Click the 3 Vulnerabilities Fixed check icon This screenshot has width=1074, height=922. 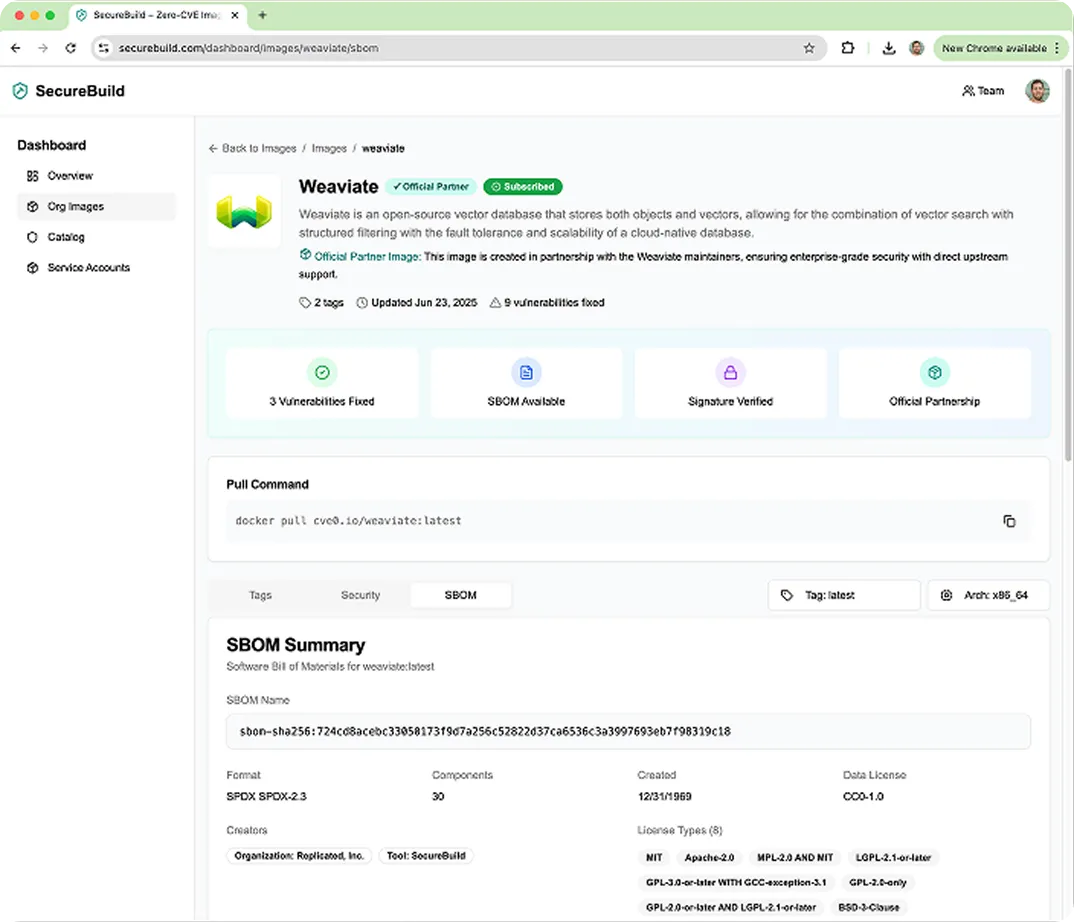point(322,372)
